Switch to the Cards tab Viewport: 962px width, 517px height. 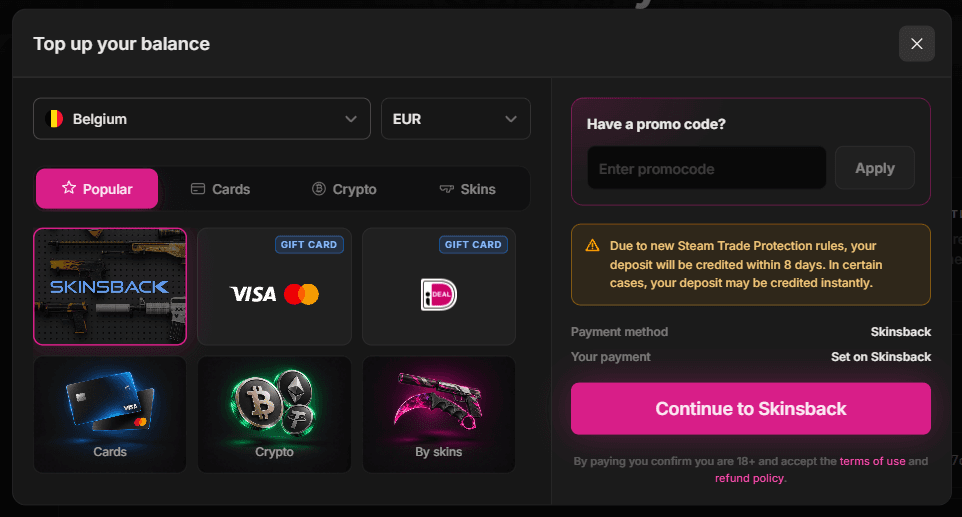(x=220, y=189)
